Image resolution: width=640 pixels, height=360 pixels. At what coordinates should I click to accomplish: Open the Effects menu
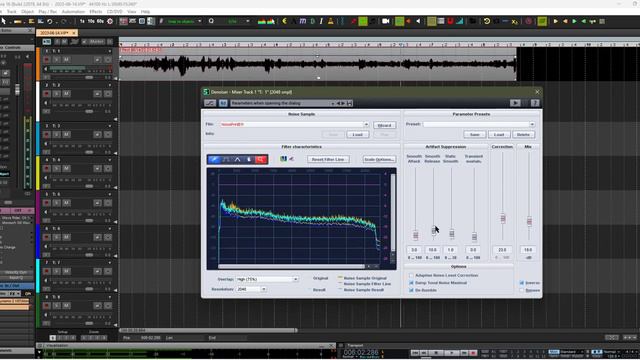click(x=96, y=11)
